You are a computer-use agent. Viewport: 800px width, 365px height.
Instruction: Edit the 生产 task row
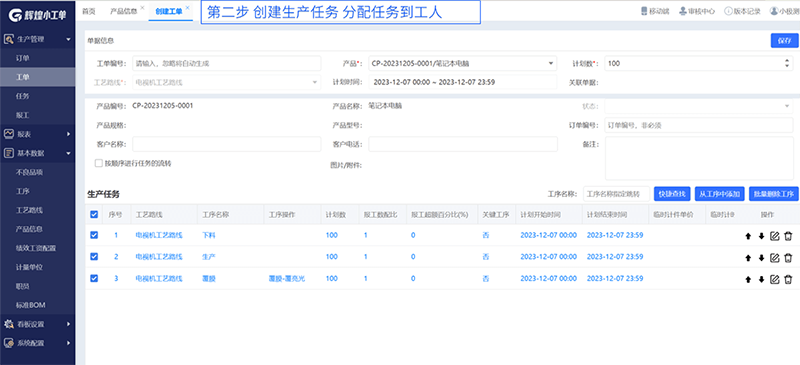pyautogui.click(x=774, y=257)
